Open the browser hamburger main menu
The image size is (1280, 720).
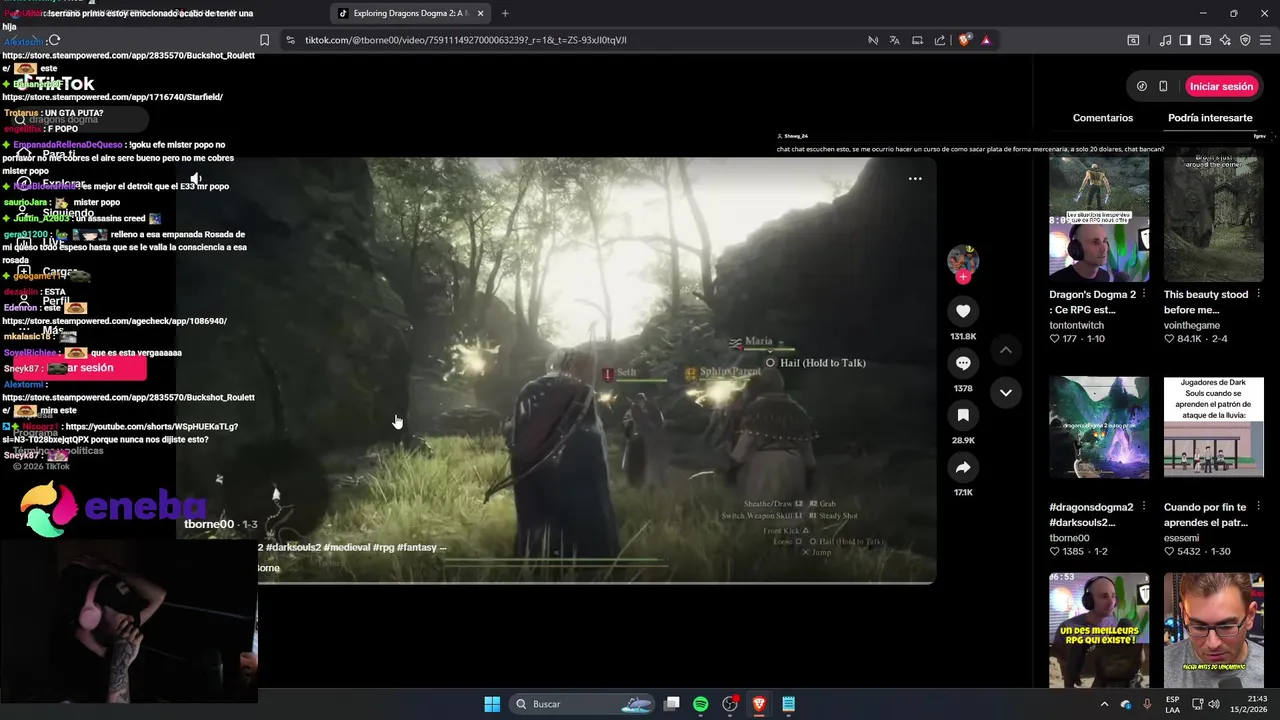coord(1265,40)
